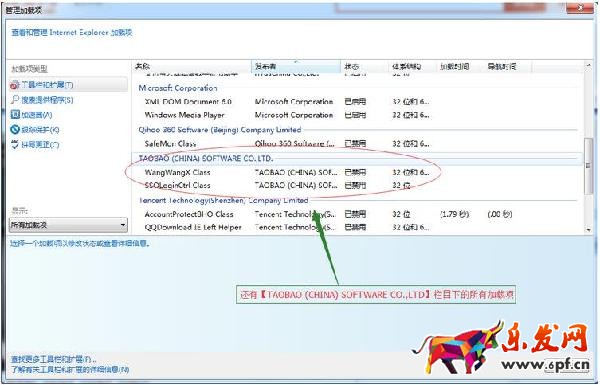Click the search providers magnifier icon
600x385 pixels.
click(x=15, y=100)
